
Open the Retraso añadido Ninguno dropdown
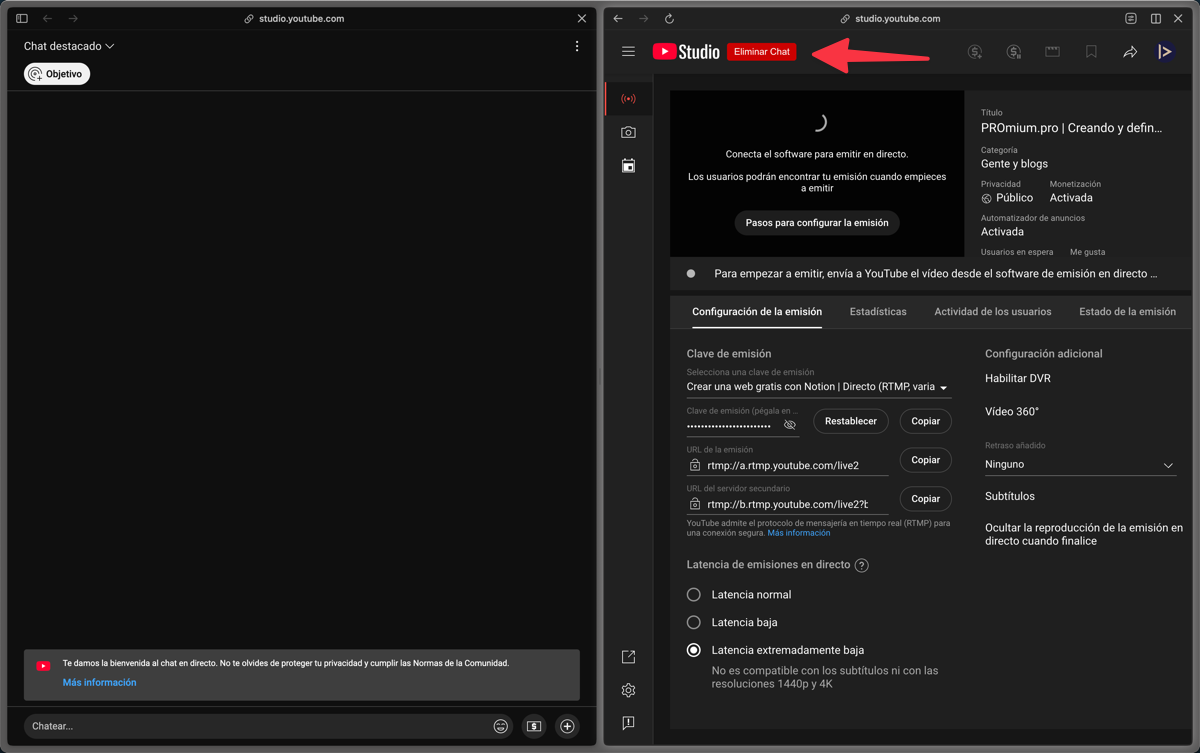tap(1079, 464)
